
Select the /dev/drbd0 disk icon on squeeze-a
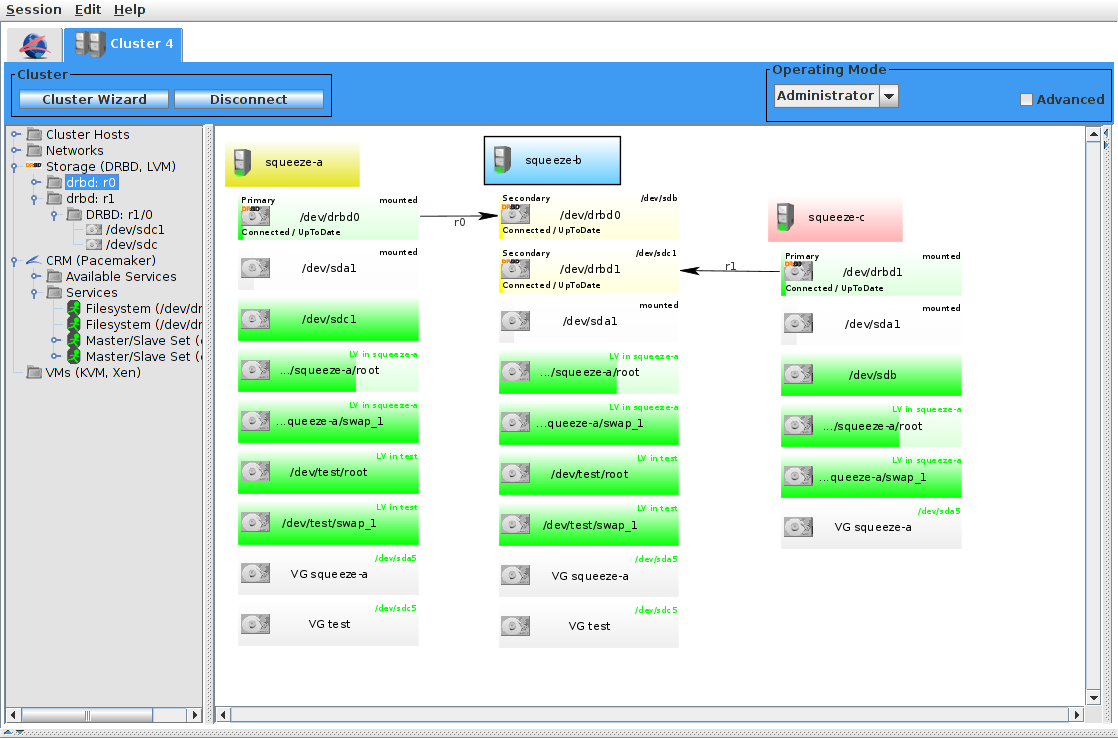click(254, 216)
